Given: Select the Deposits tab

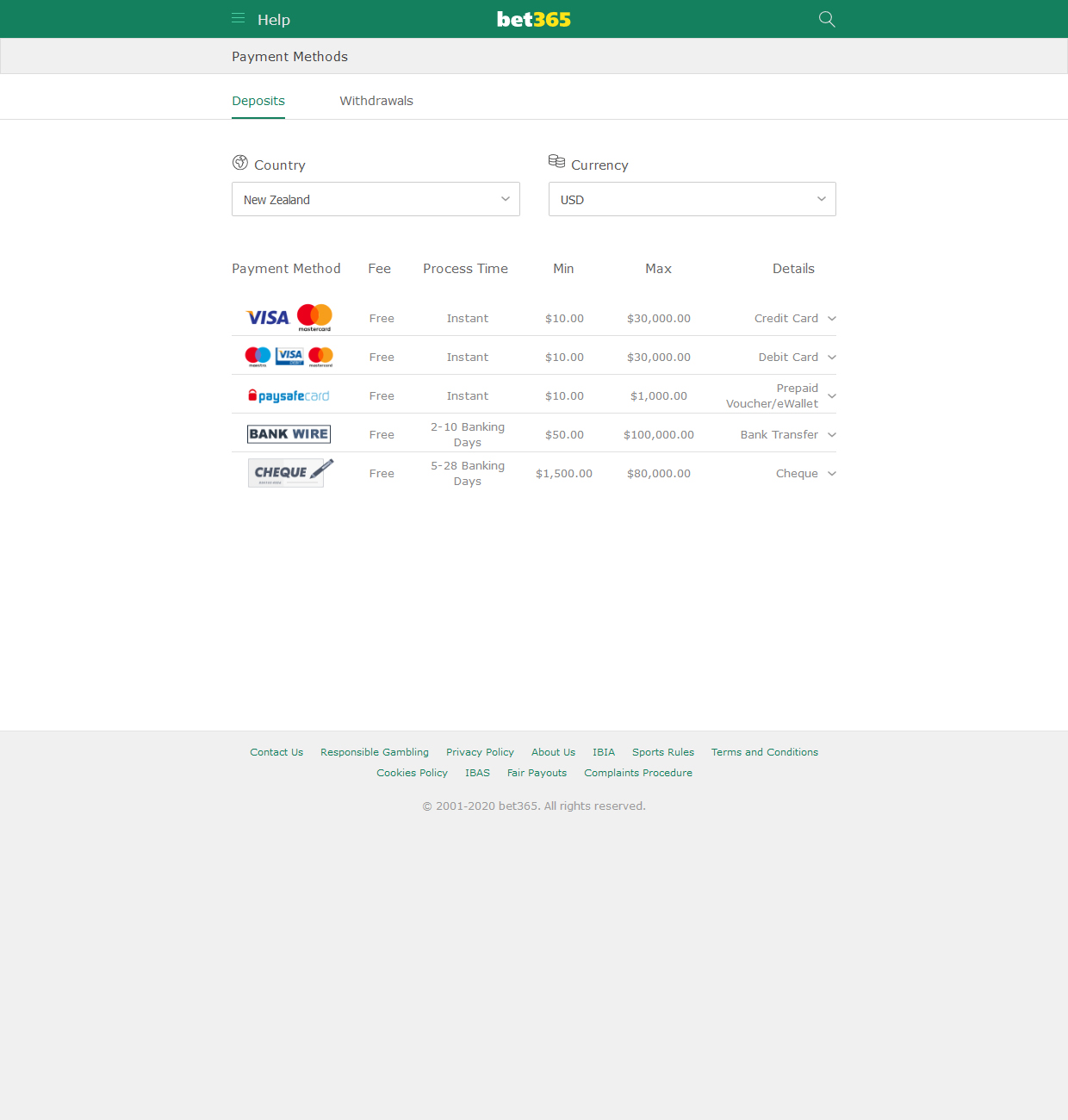Looking at the screenshot, I should coord(258,101).
